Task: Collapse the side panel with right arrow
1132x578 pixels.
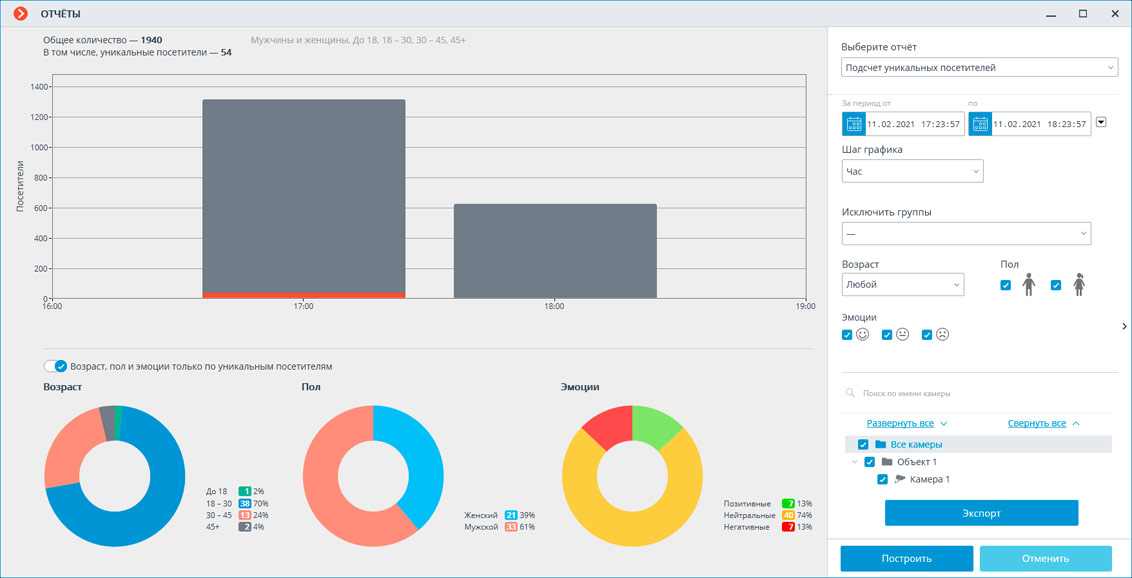Action: click(1124, 326)
